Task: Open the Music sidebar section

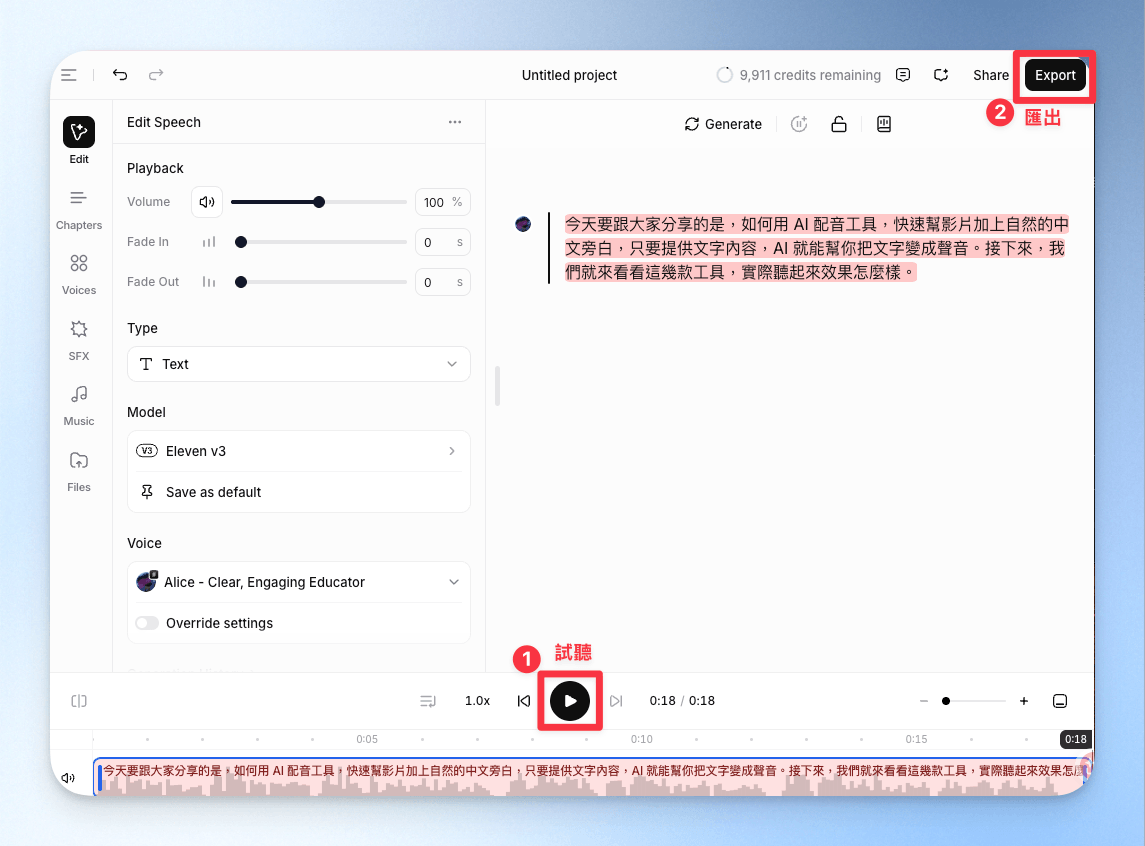Action: [79, 406]
